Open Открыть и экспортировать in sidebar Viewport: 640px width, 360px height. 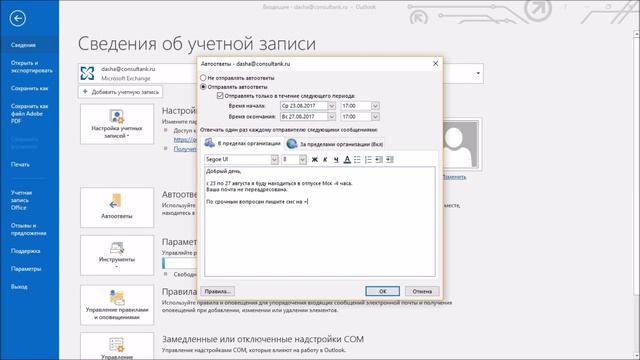(31, 67)
